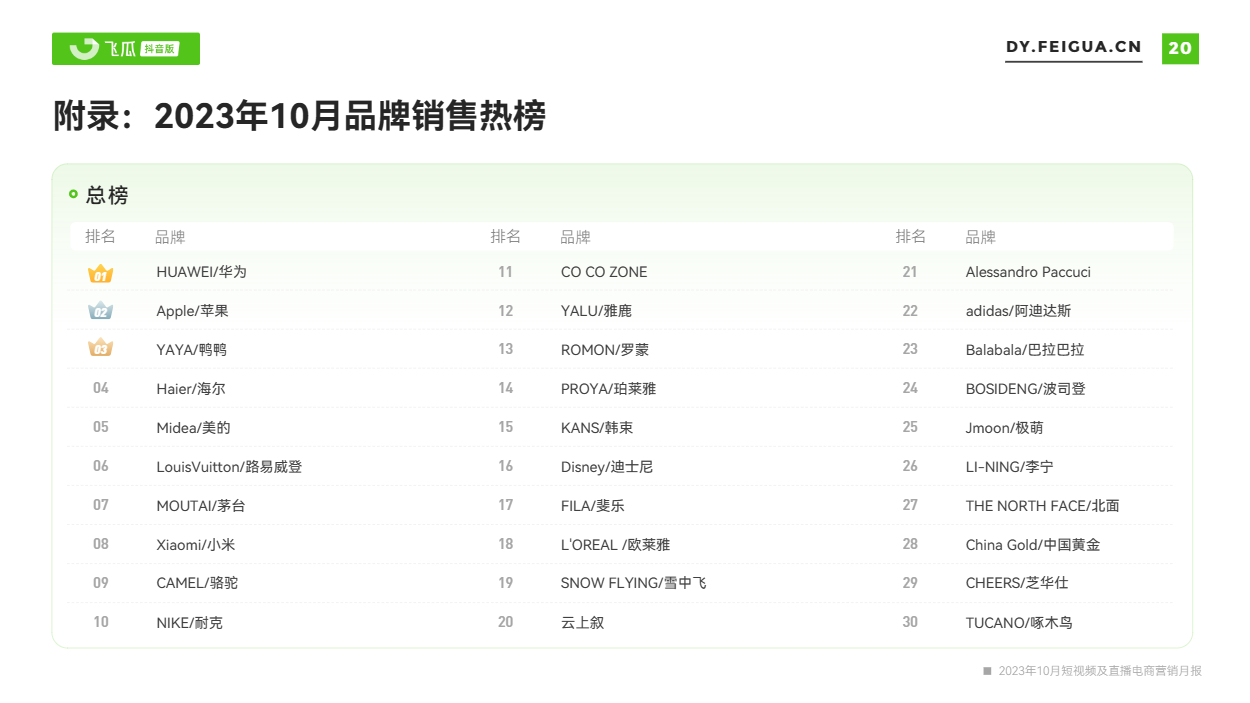The width and height of the screenshot is (1250, 703).
Task: Click the Alessandro Paccuci brand name
Action: pos(1028,272)
